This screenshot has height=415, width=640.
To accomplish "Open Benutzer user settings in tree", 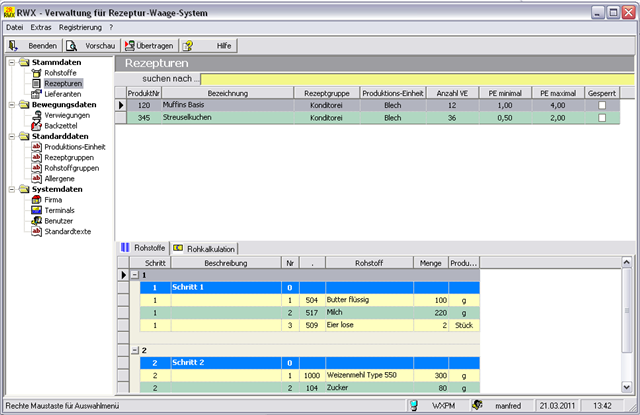I will (x=58, y=221).
